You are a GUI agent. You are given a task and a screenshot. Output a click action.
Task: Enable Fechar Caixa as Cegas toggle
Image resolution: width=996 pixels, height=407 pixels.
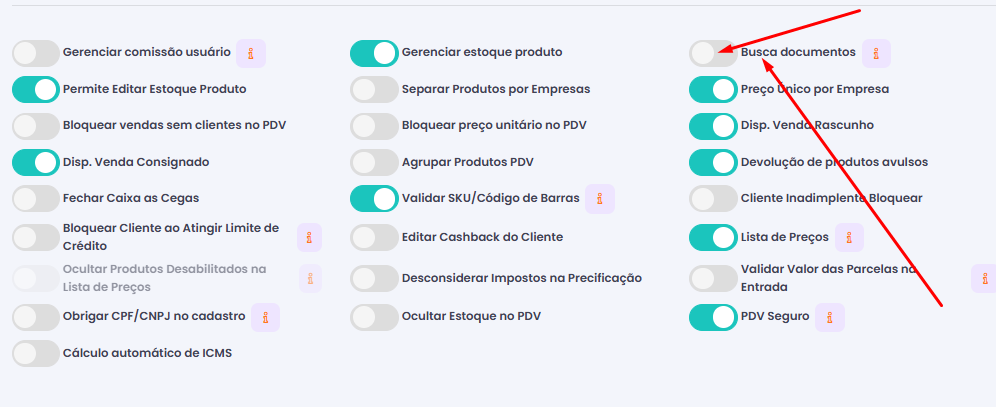pyautogui.click(x=36, y=199)
